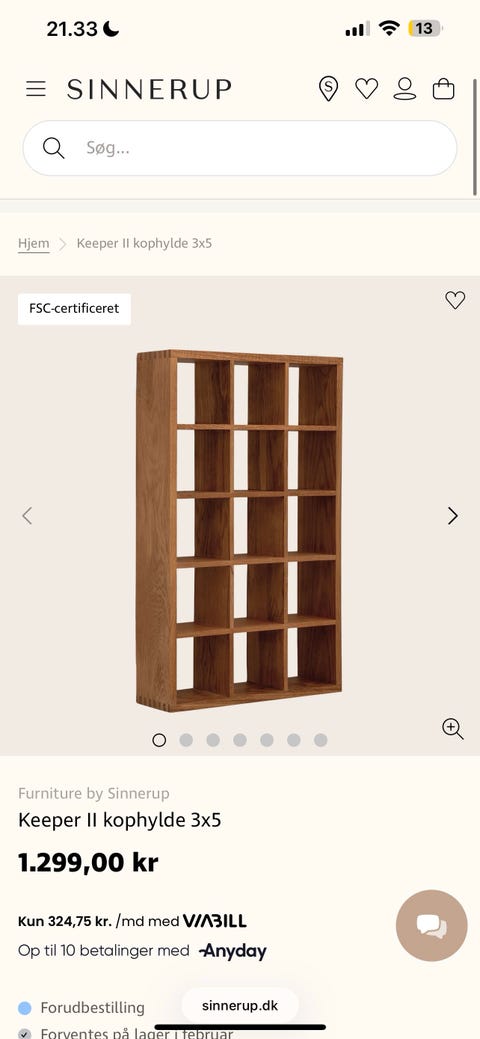
Task: Click the search magnifier icon
Action: coord(54,148)
